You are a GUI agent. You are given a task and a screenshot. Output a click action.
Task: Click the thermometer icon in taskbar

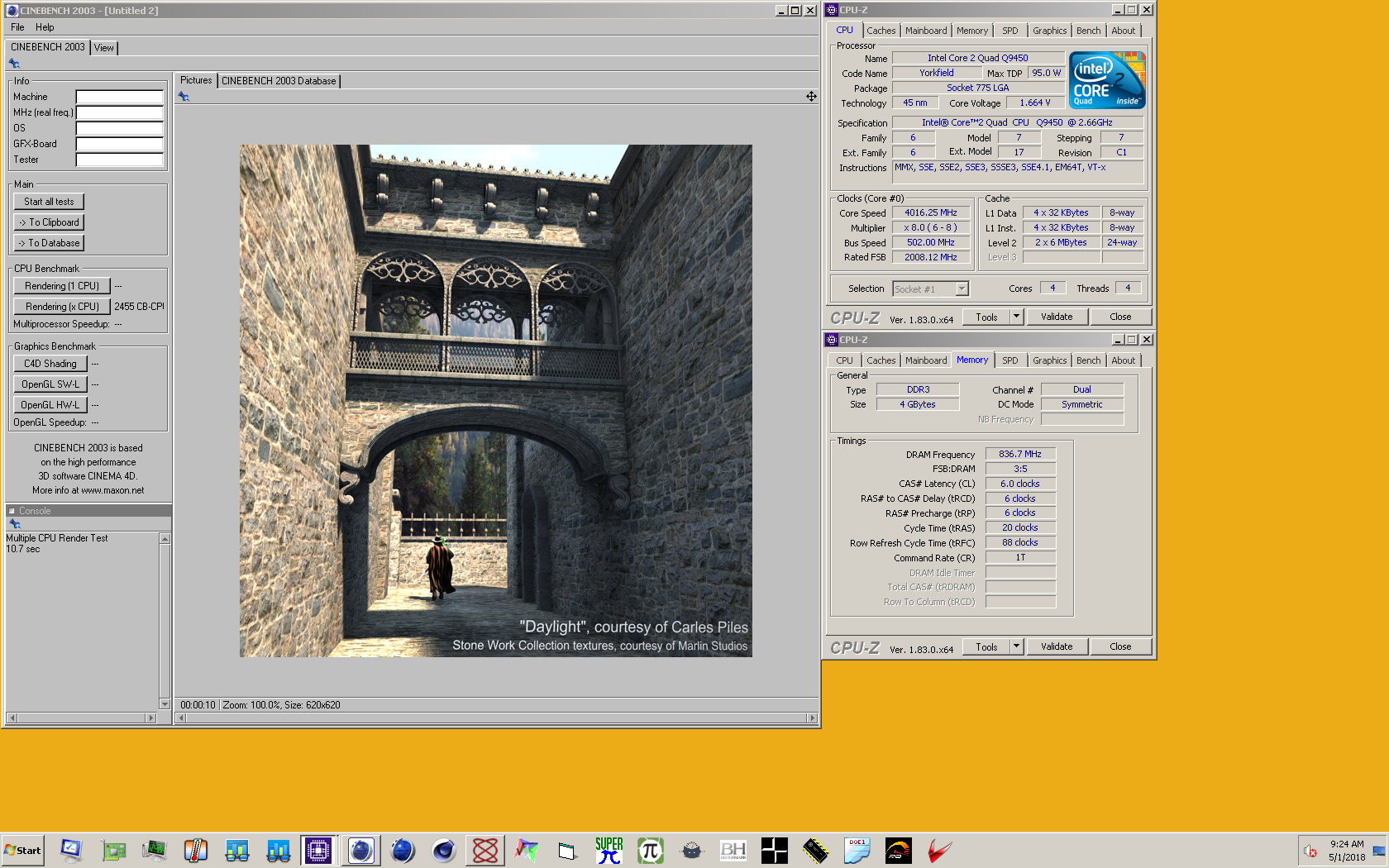pyautogui.click(x=196, y=850)
